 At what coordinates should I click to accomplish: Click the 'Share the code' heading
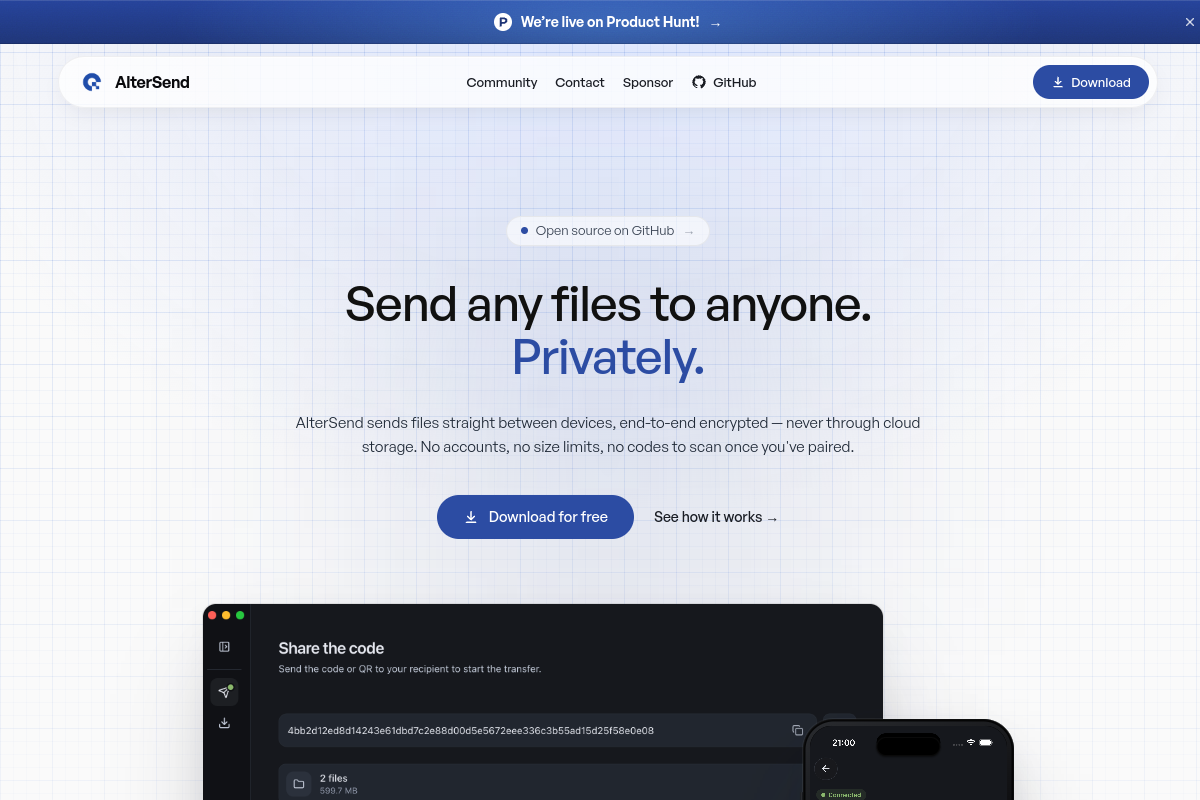(x=331, y=648)
